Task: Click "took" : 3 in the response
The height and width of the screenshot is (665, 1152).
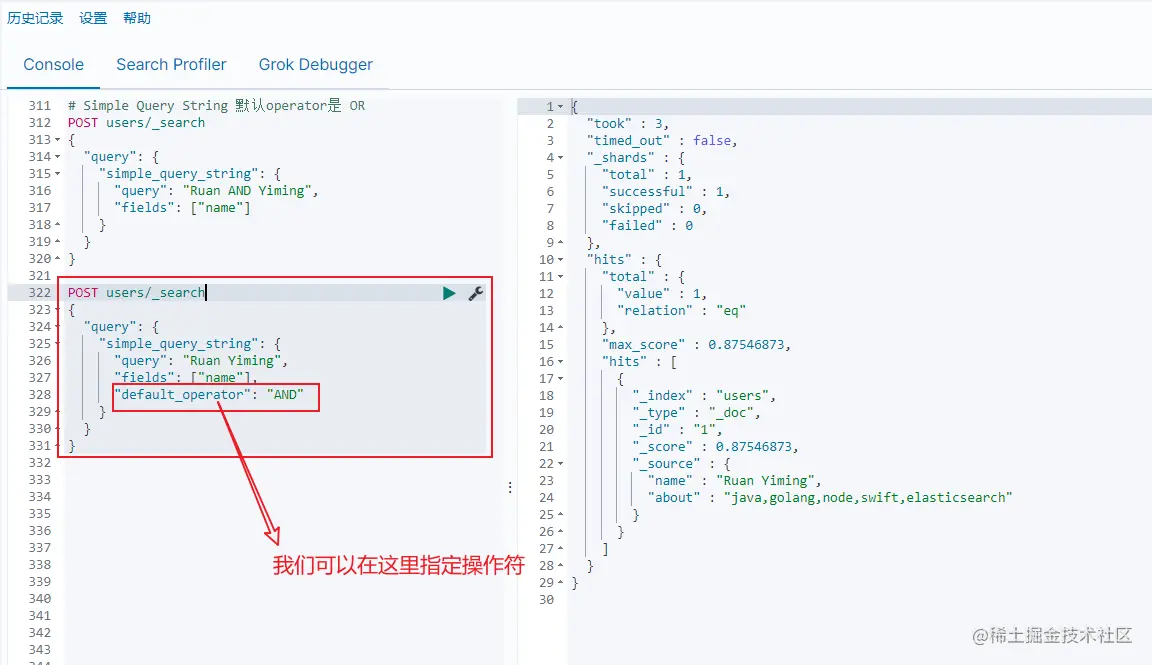Action: coord(627,123)
